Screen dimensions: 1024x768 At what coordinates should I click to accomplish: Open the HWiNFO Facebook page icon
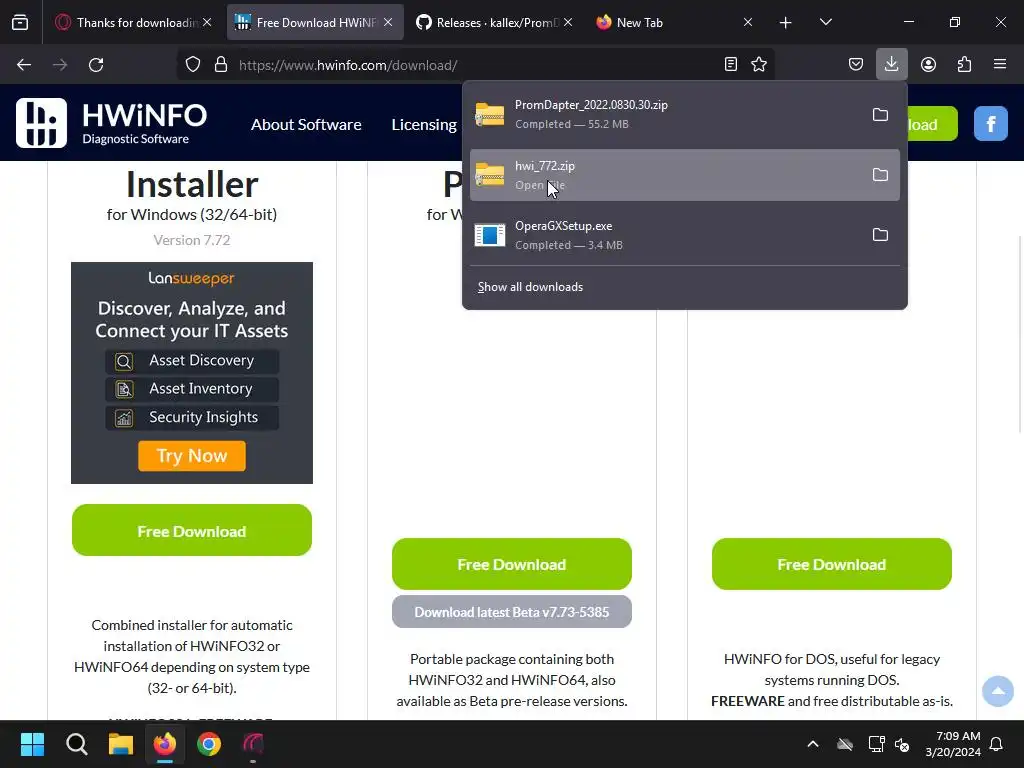point(991,123)
